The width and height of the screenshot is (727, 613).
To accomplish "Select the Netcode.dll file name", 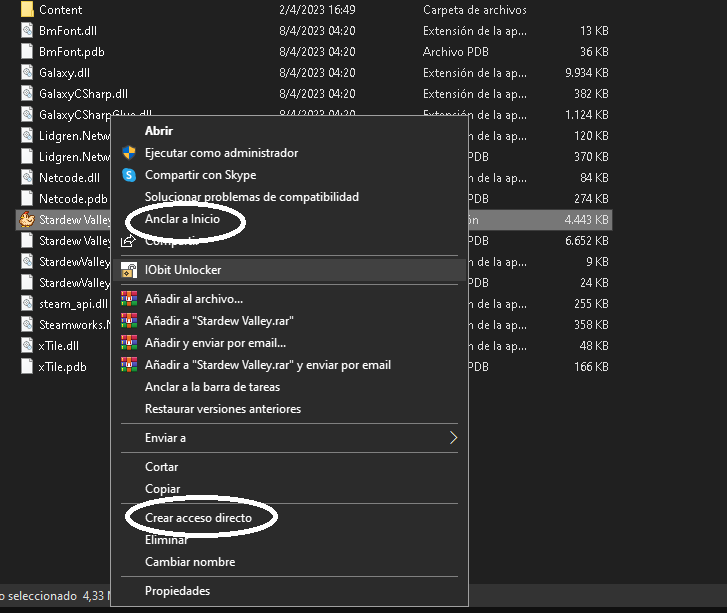I will [69, 178].
